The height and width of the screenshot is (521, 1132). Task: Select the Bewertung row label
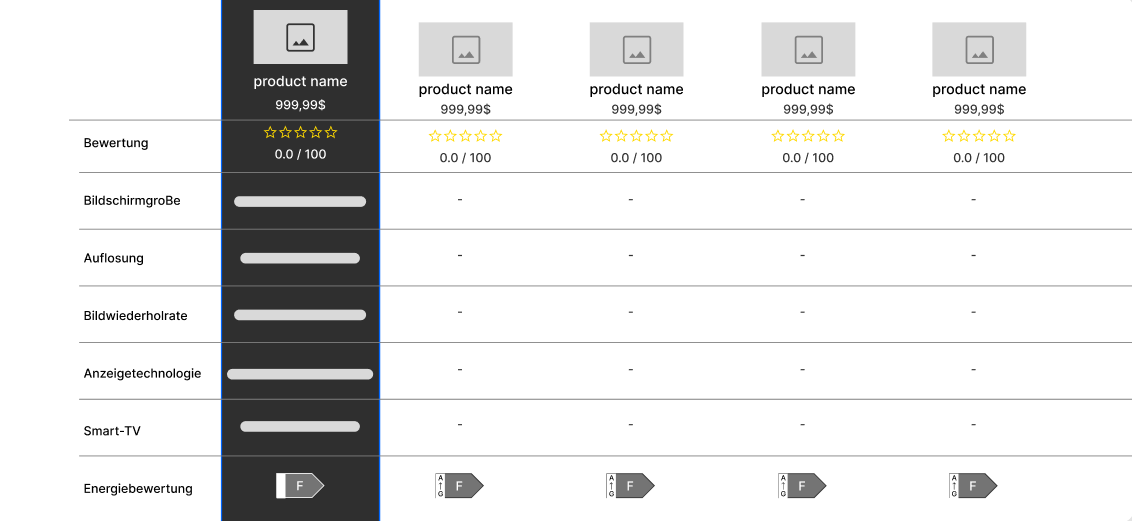point(116,143)
